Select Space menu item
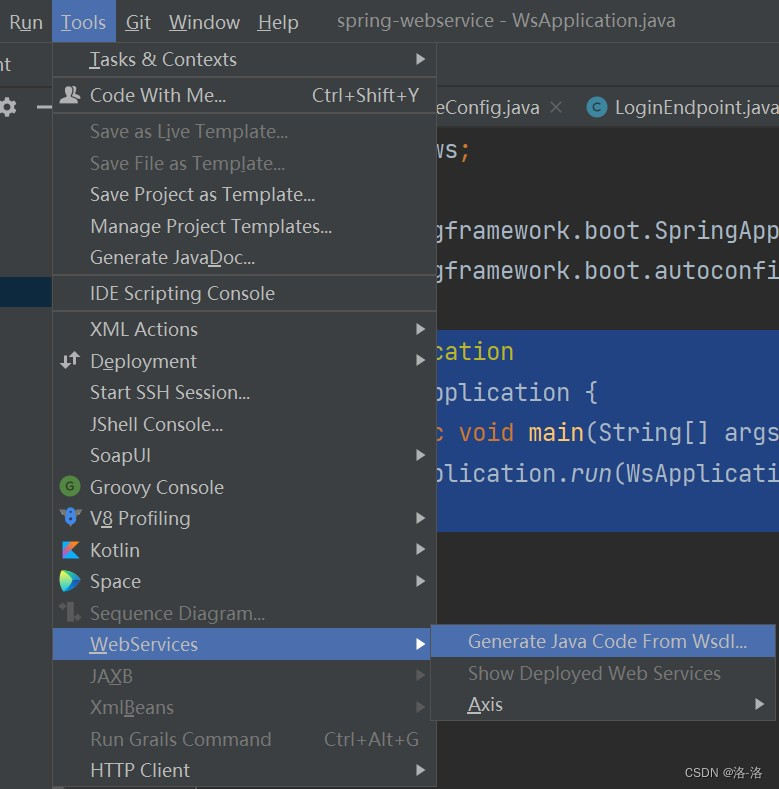The height and width of the screenshot is (789, 779). pyautogui.click(x=244, y=581)
